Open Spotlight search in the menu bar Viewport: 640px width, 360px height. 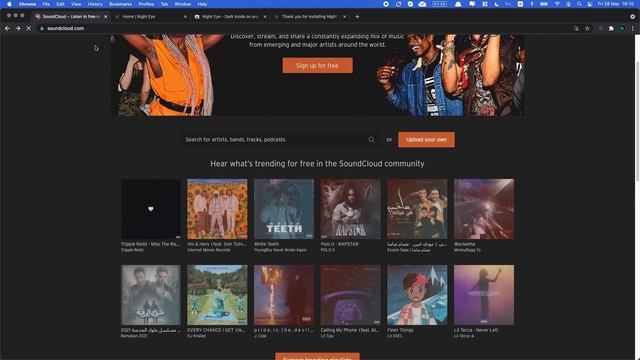pyautogui.click(x=579, y=4)
